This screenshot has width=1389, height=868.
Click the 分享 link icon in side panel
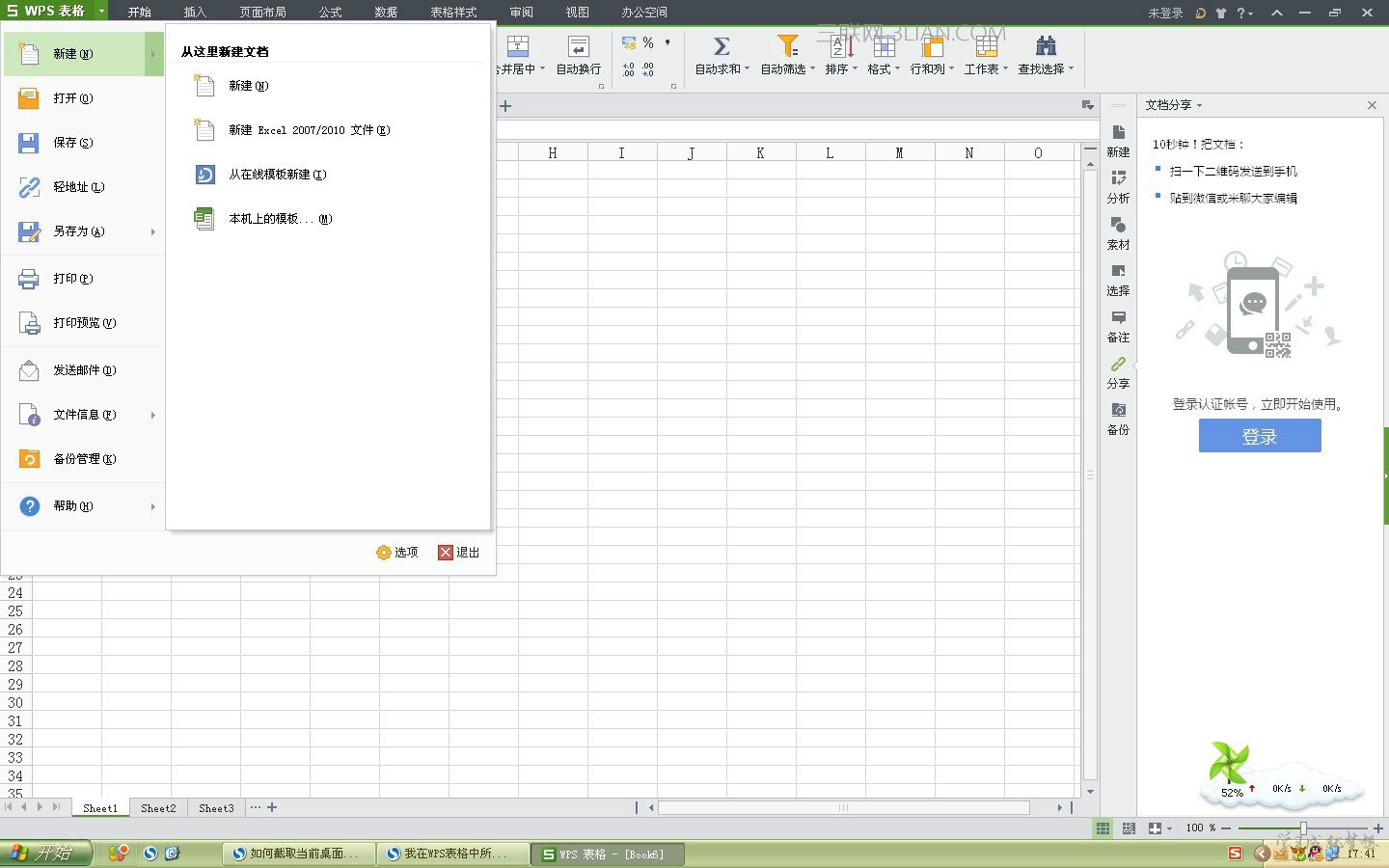pyautogui.click(x=1118, y=364)
